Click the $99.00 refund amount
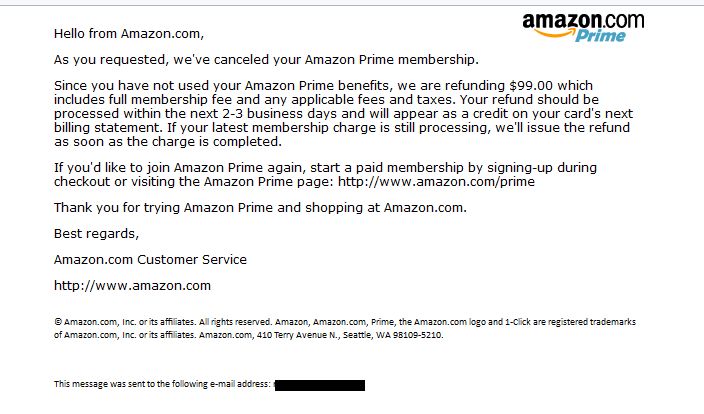The image size is (704, 414). (531, 85)
